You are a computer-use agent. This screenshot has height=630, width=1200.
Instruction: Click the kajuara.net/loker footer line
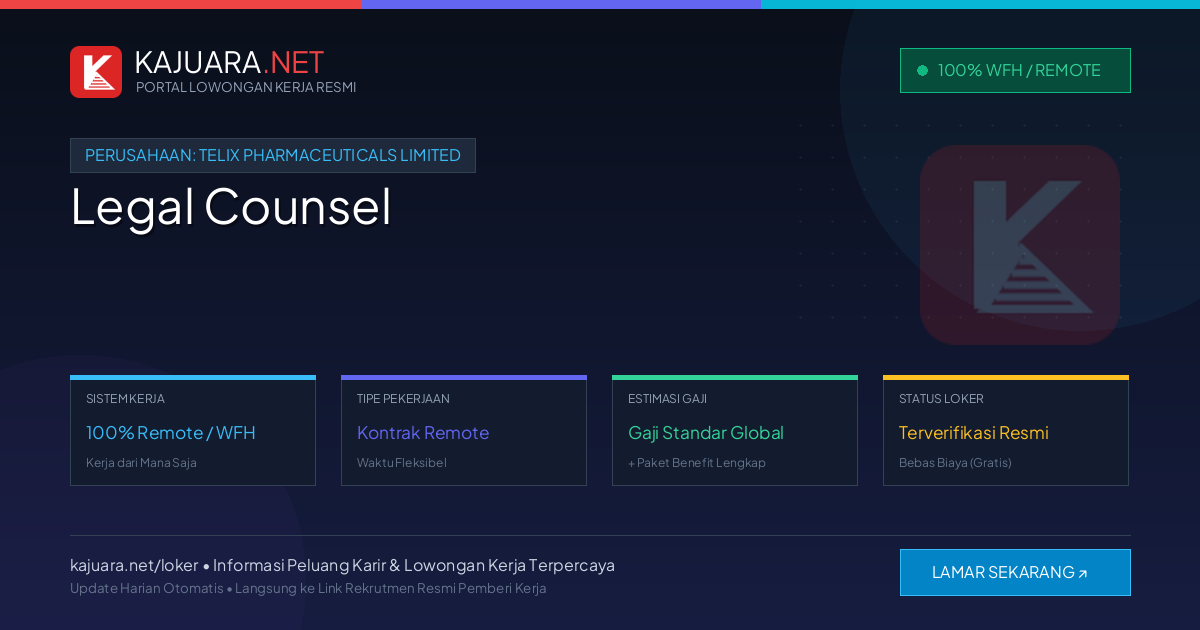tap(342, 565)
